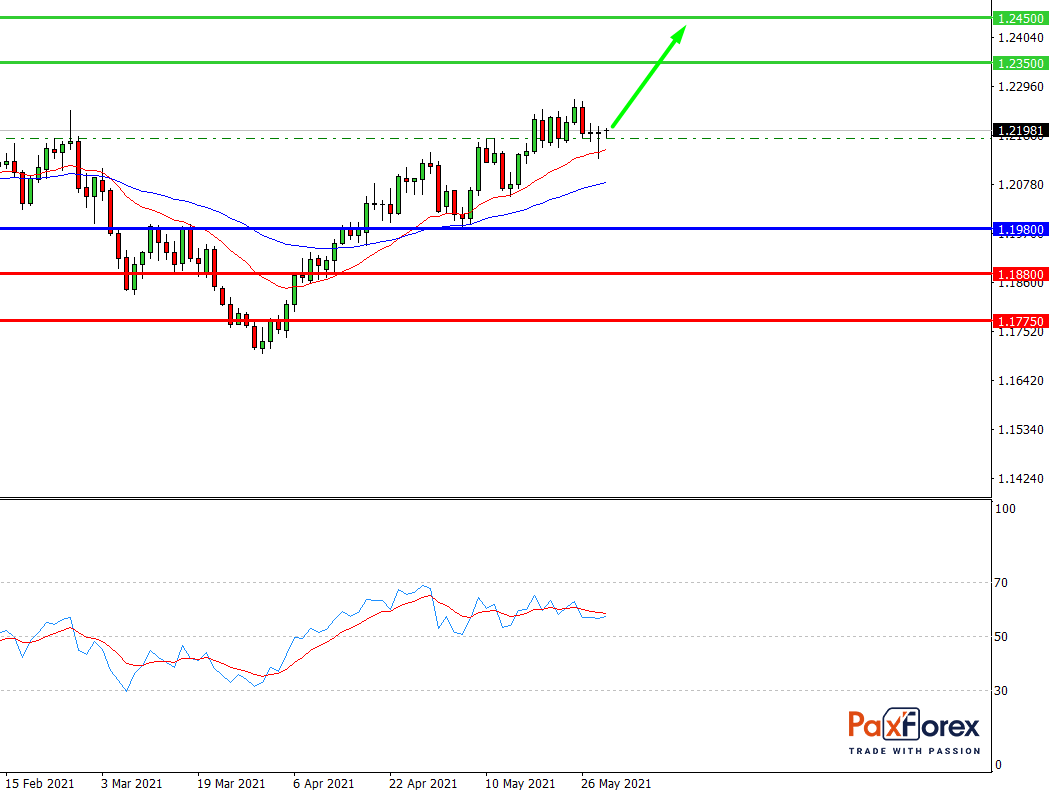Image resolution: width=1053 pixels, height=792 pixels.
Task: Click the 1.15340 price axis value
Action: coord(1021,429)
